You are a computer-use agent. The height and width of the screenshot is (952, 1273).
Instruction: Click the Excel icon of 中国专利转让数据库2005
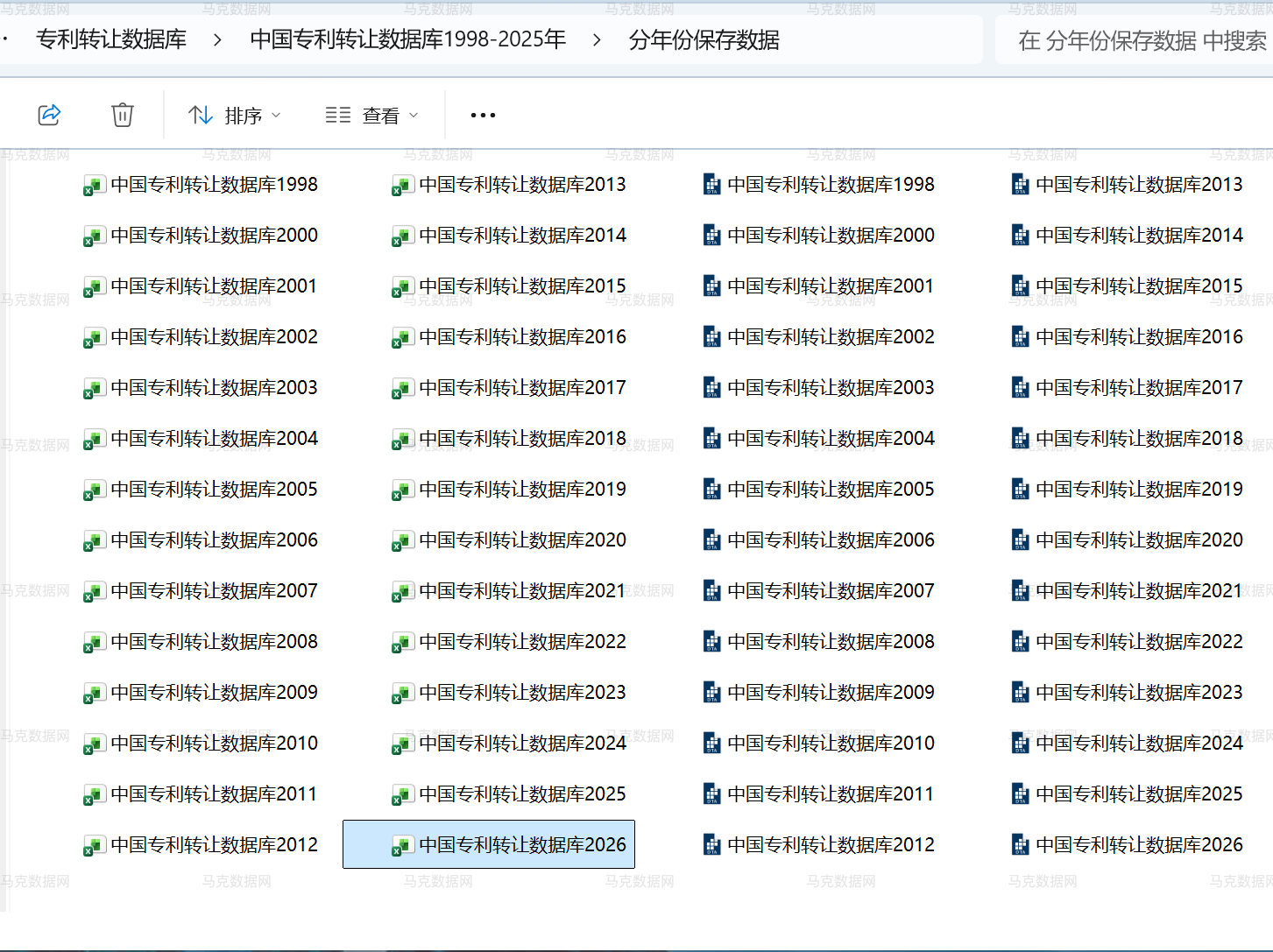[94, 490]
